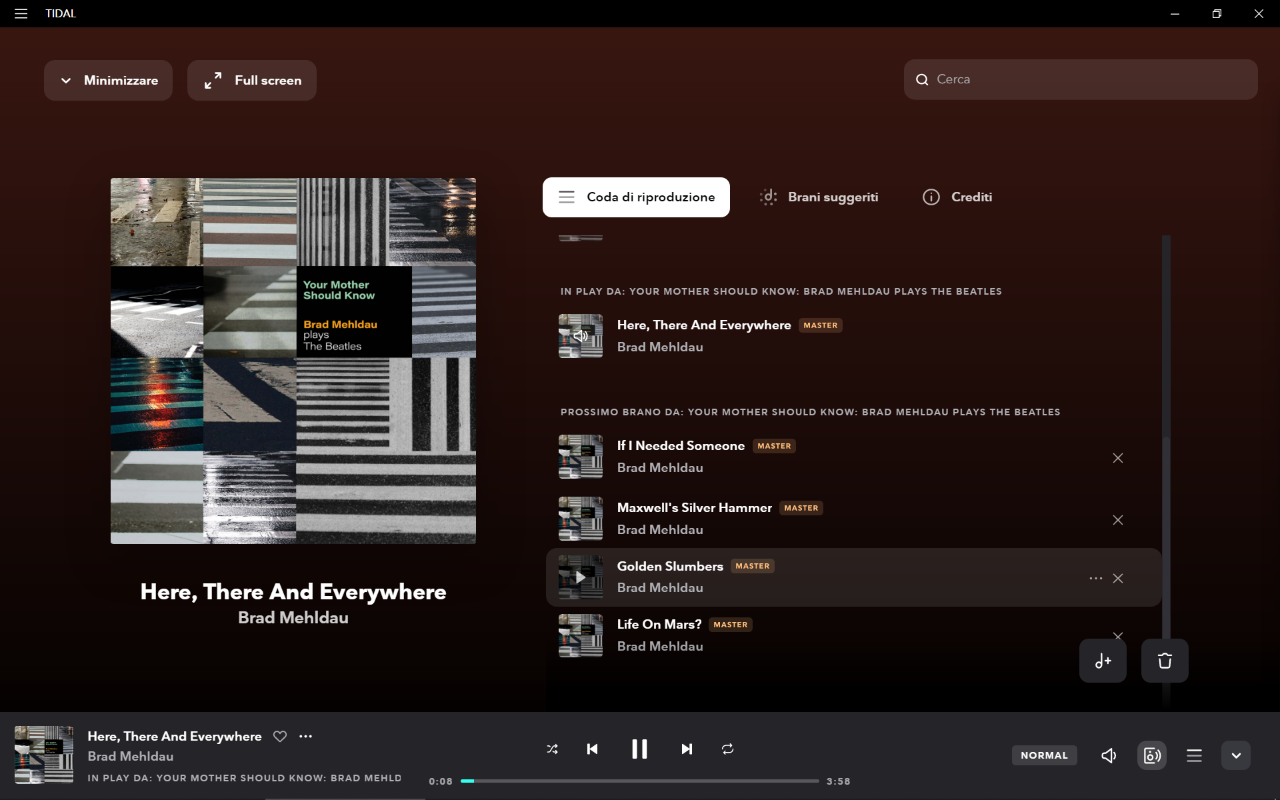Screen dimensions: 1280x800
Task: Open the Crediti tab
Action: tap(957, 197)
